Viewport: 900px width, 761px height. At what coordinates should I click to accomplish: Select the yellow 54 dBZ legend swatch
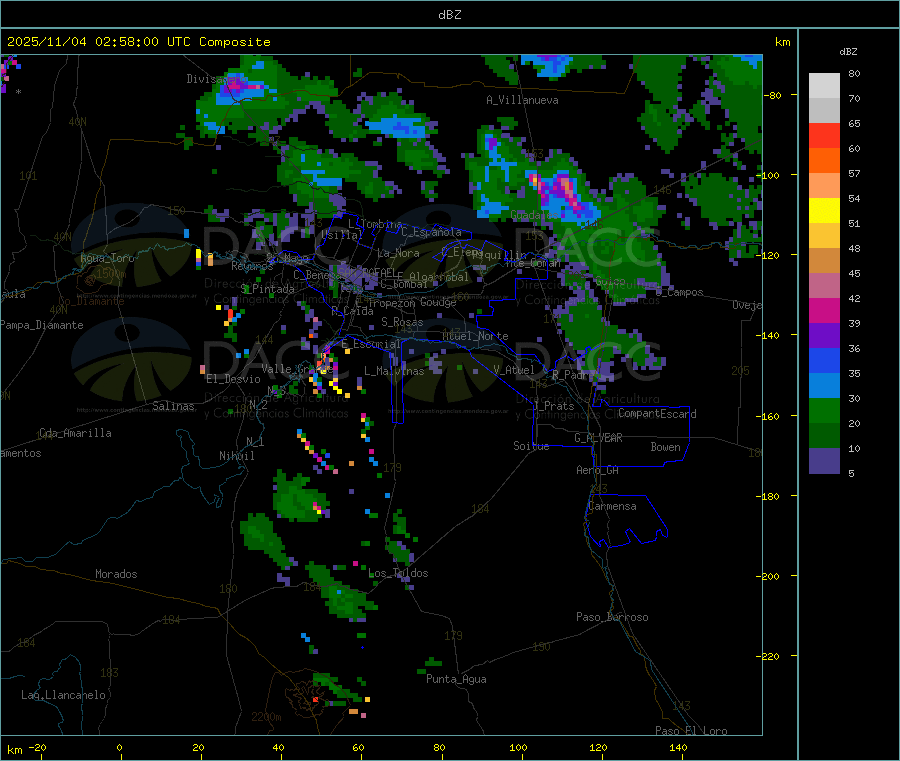pyautogui.click(x=824, y=211)
